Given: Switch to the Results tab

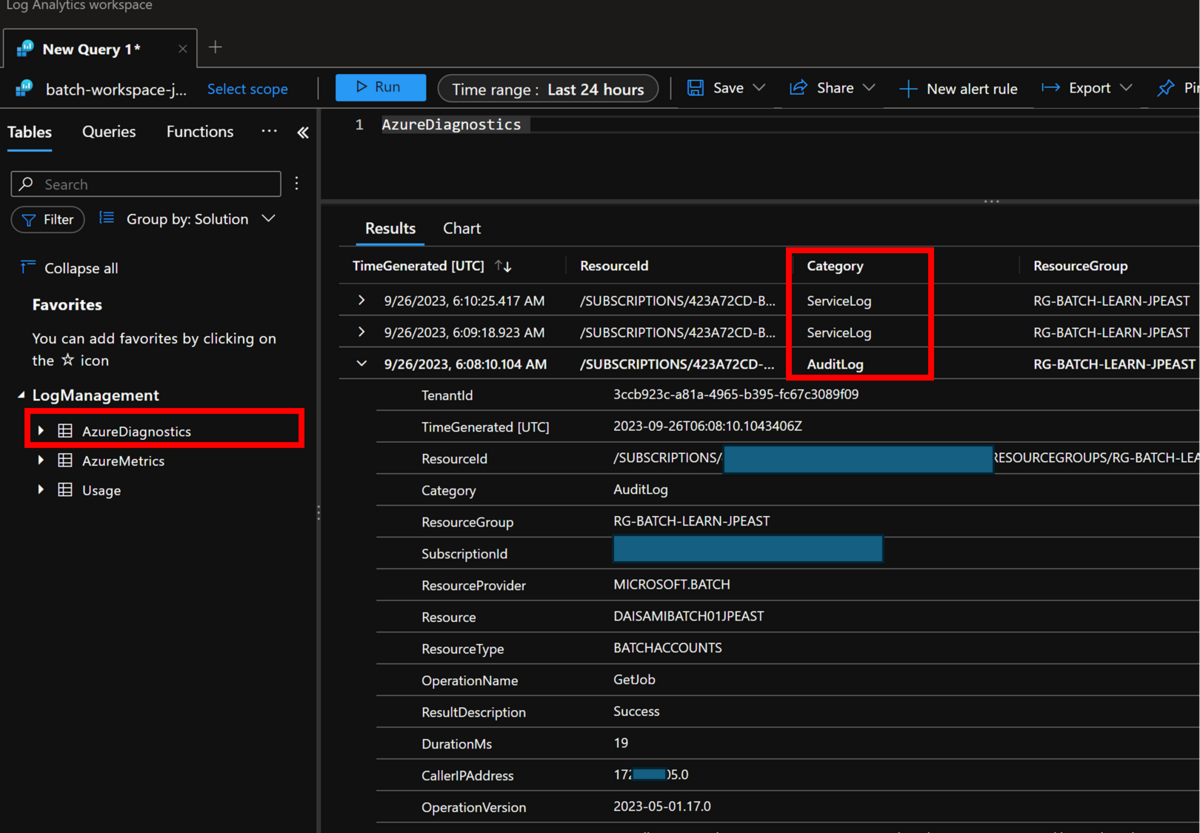Looking at the screenshot, I should pyautogui.click(x=390, y=228).
